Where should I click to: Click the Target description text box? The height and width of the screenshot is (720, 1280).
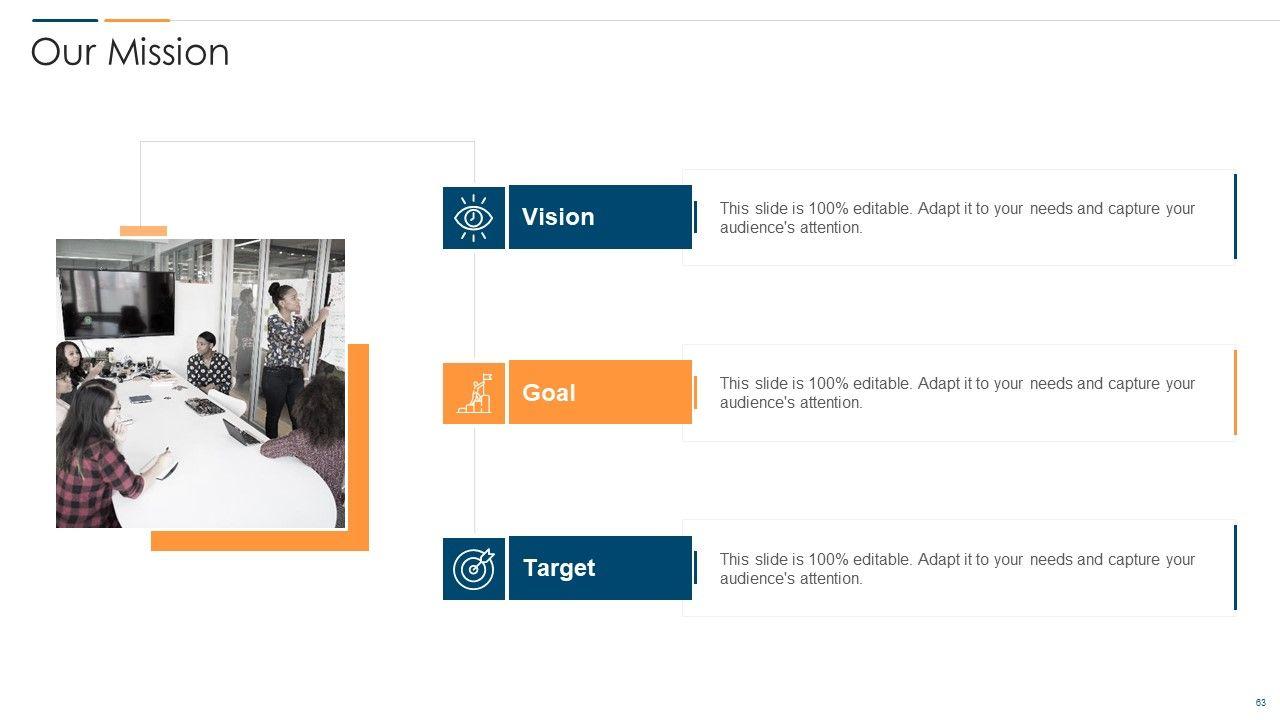(957, 569)
